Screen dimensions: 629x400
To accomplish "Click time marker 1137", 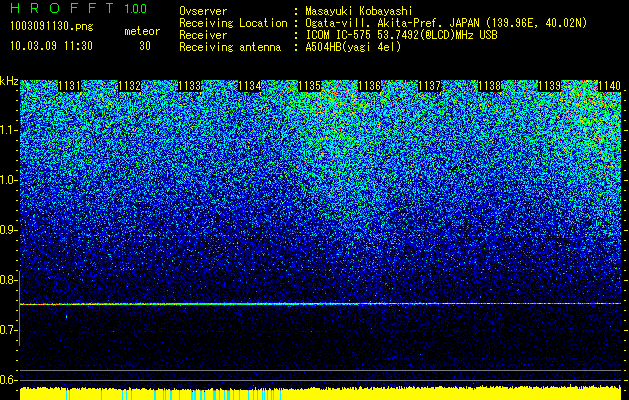I will pos(430,86).
